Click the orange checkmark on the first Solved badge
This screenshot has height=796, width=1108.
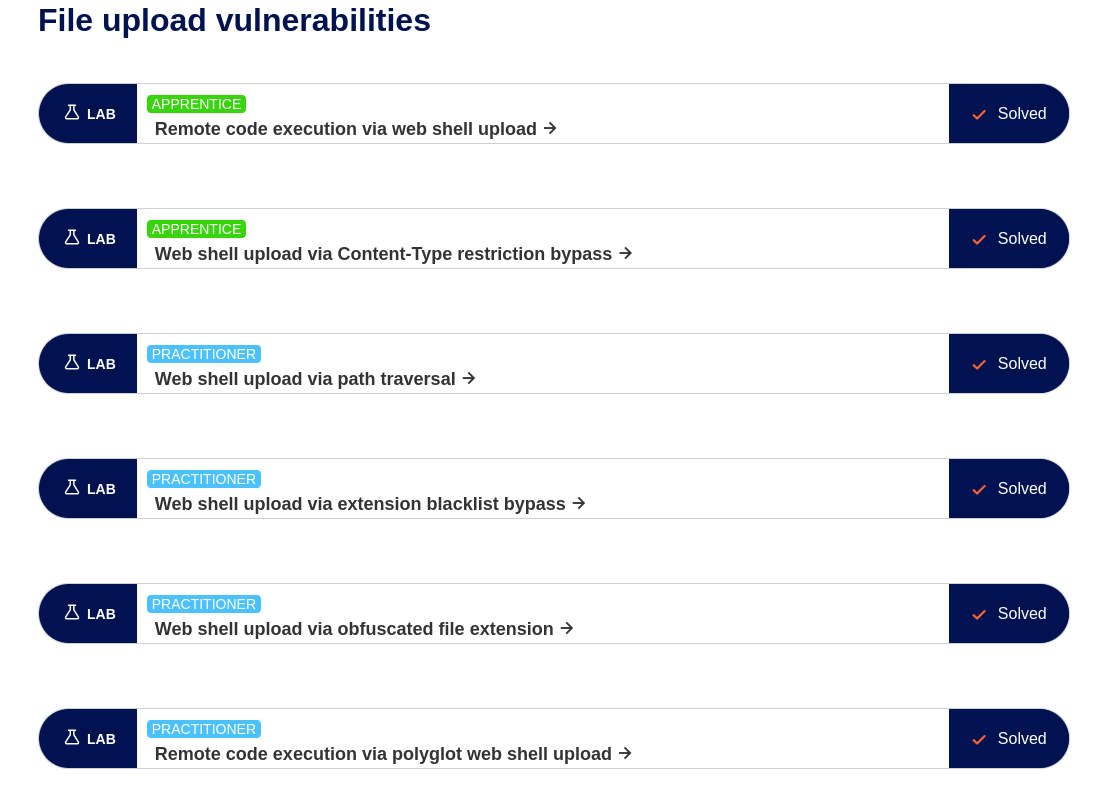(978, 114)
